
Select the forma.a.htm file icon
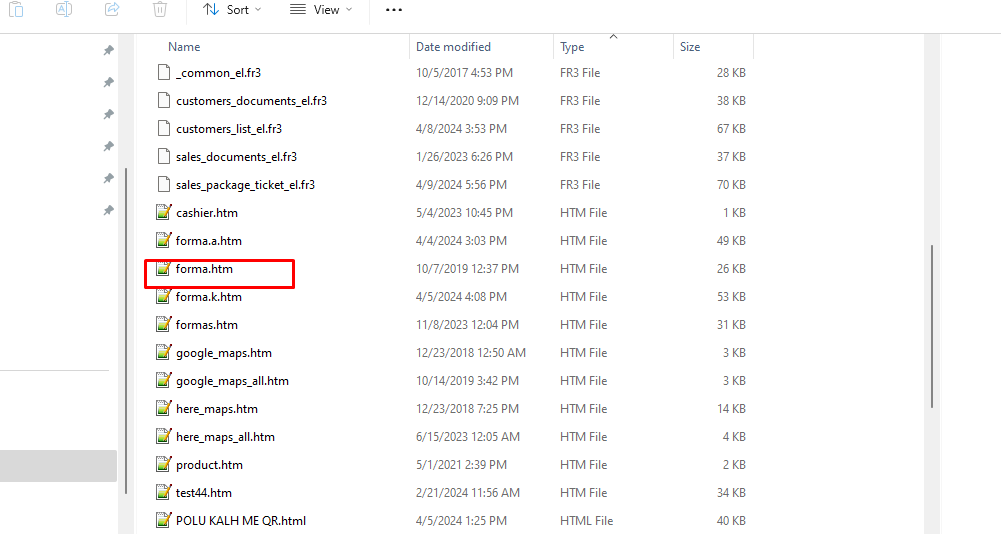click(163, 240)
